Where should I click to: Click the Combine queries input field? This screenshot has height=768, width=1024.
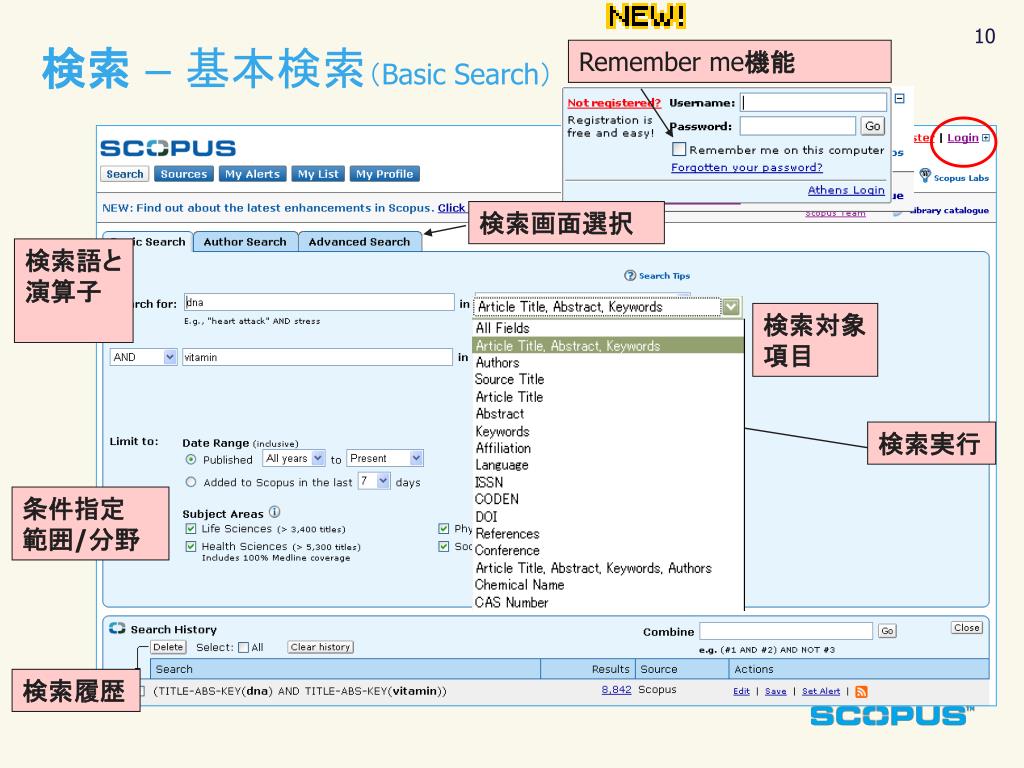786,631
